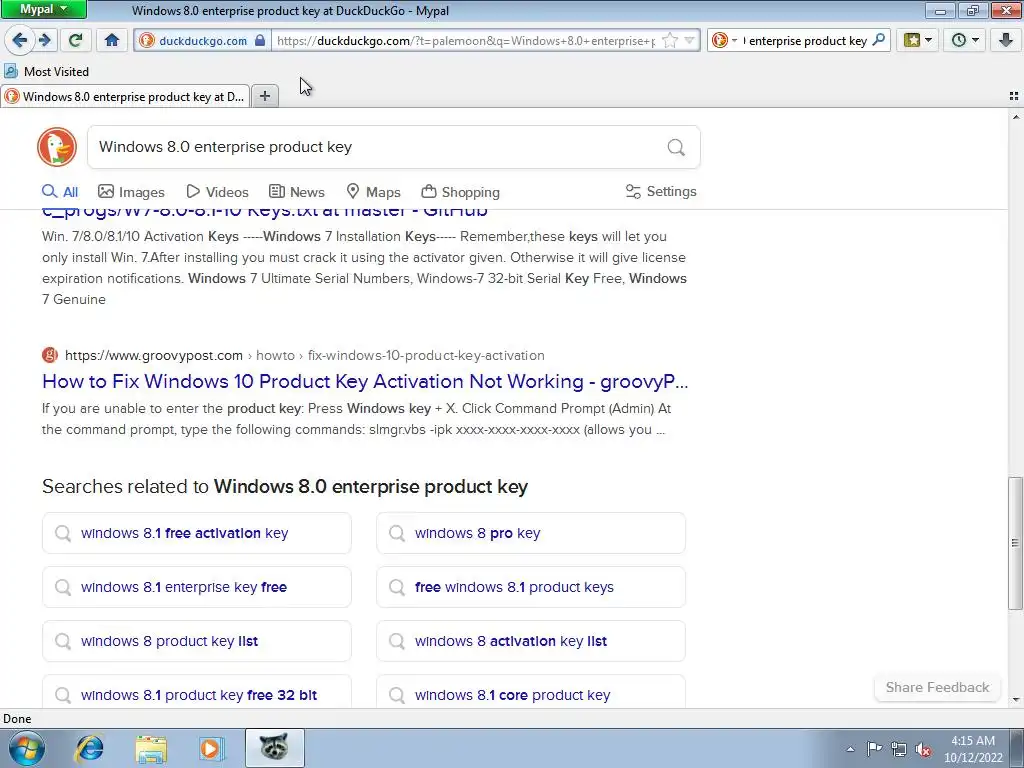Launch Windows Media Player from the taskbar
The width and height of the screenshot is (1024, 768).
212,748
